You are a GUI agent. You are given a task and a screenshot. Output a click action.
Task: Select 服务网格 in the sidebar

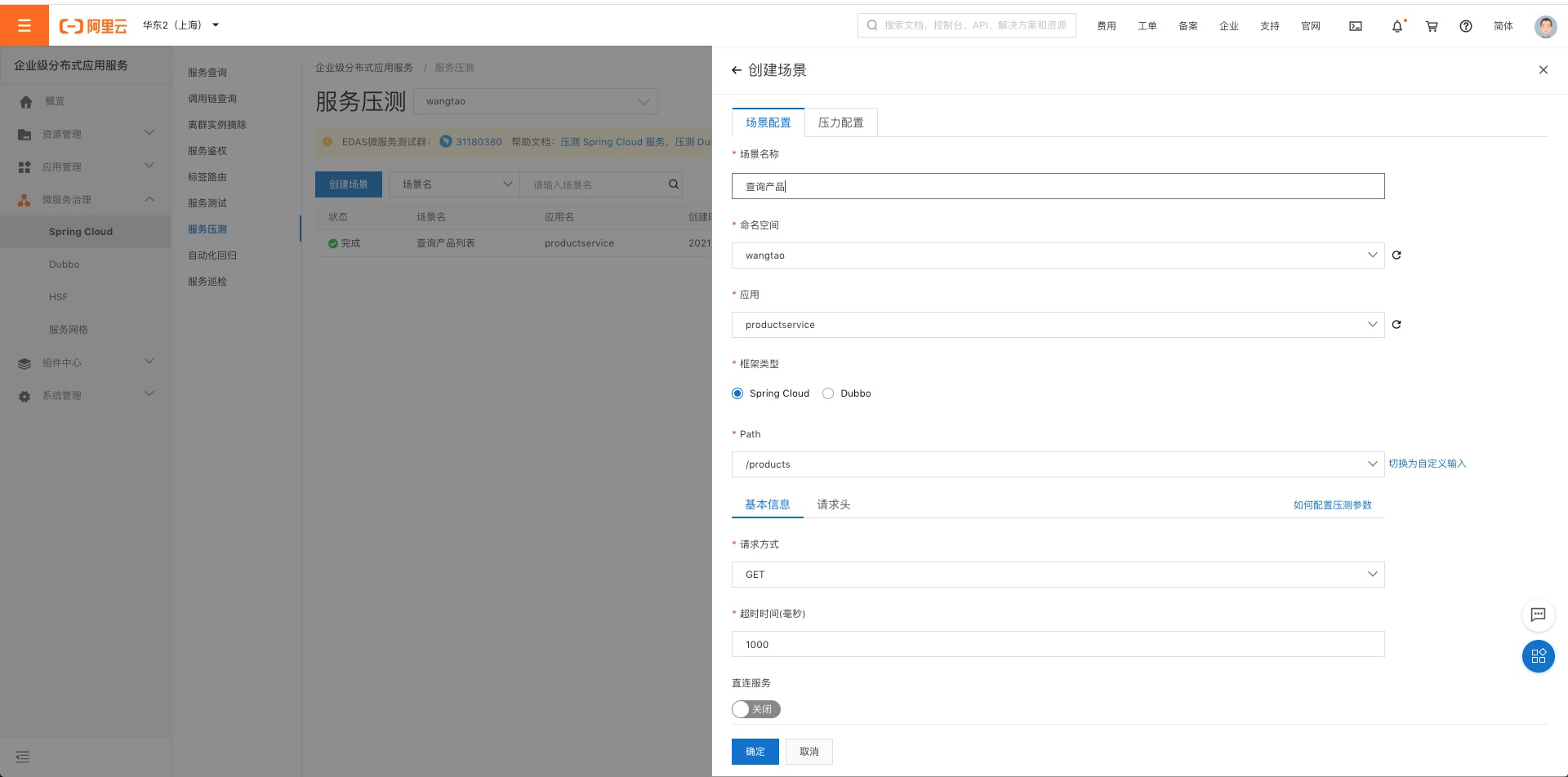pyautogui.click(x=69, y=330)
